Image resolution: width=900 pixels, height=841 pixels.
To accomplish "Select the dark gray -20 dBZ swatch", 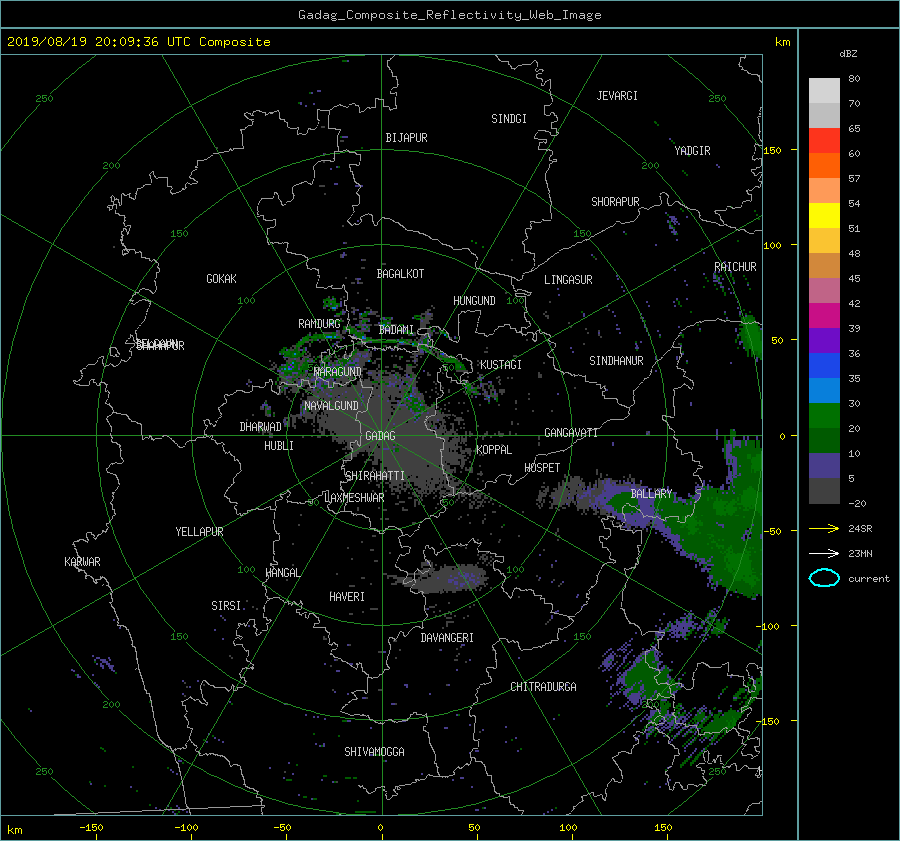I will (x=824, y=491).
